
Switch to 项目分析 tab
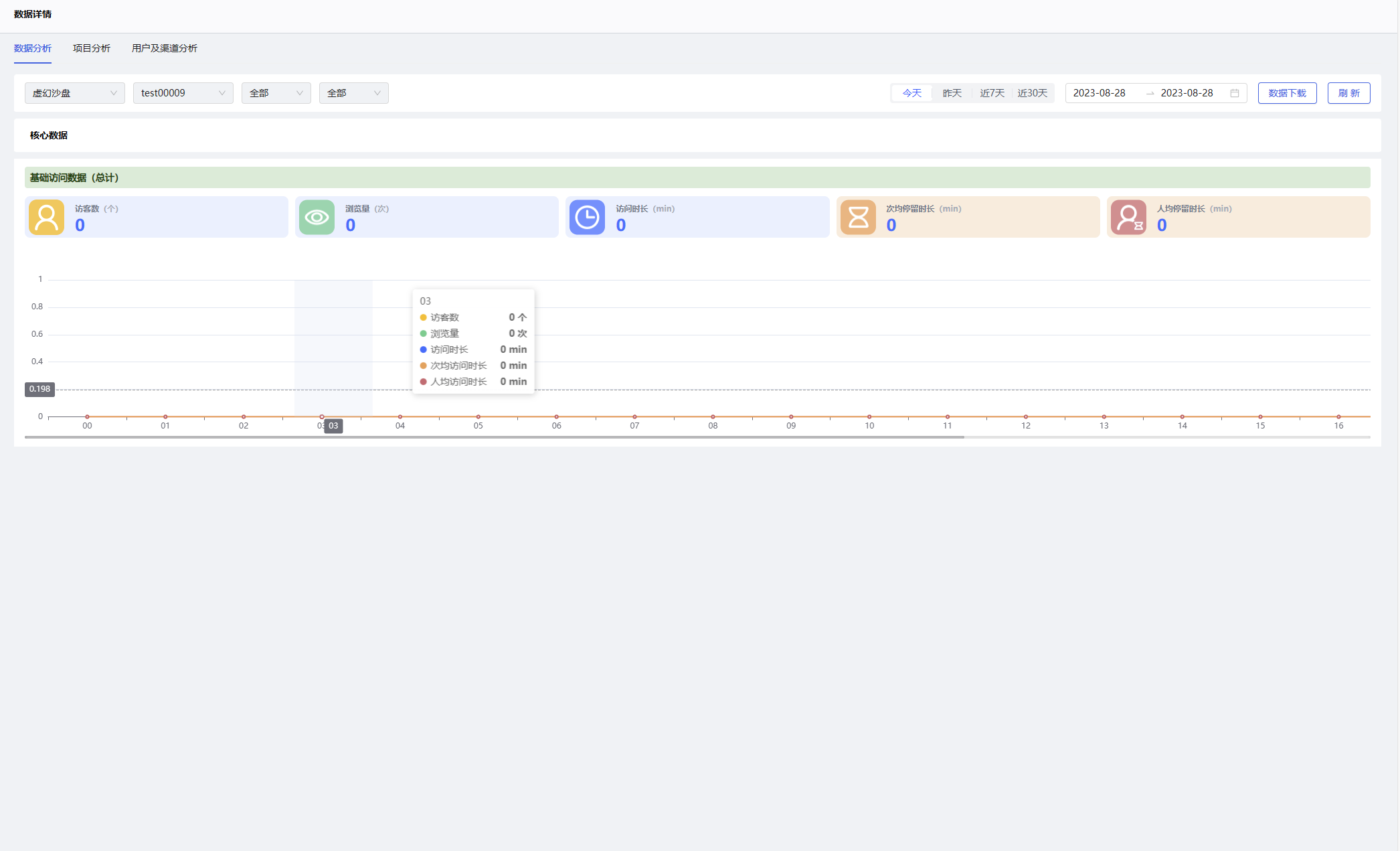coord(92,48)
